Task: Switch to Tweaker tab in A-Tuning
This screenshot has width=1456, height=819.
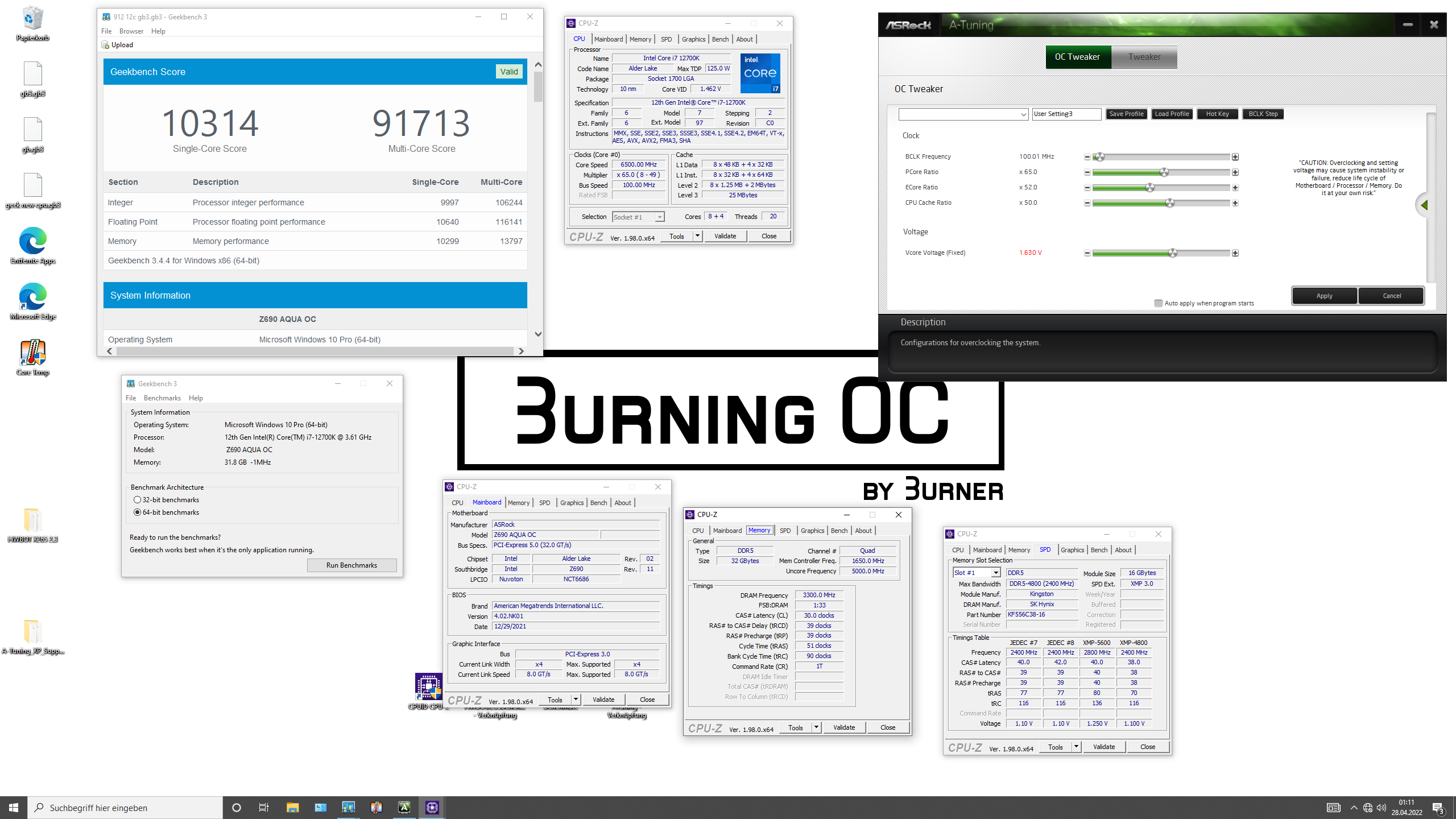Action: point(1144,57)
